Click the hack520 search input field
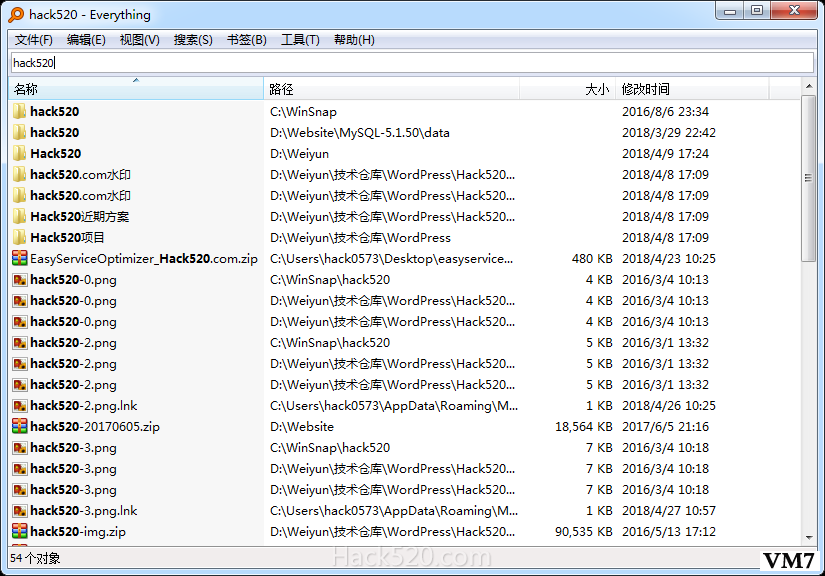The width and height of the screenshot is (825, 576). pos(412,63)
